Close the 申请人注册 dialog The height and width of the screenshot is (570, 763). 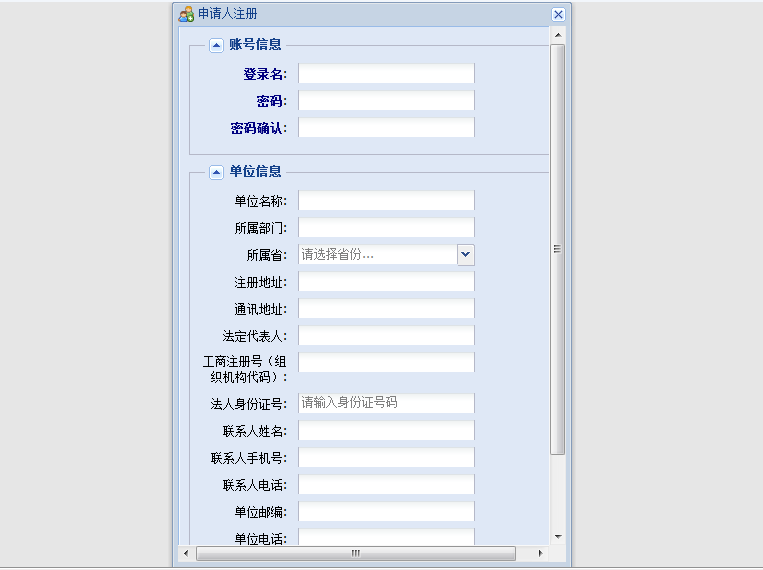coord(558,14)
